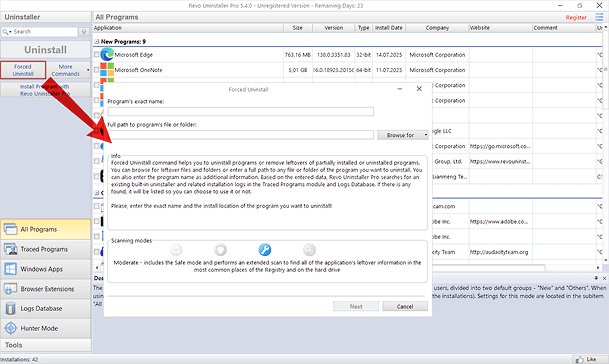Sort by Application column header
This screenshot has width=609, height=364.
[188, 28]
